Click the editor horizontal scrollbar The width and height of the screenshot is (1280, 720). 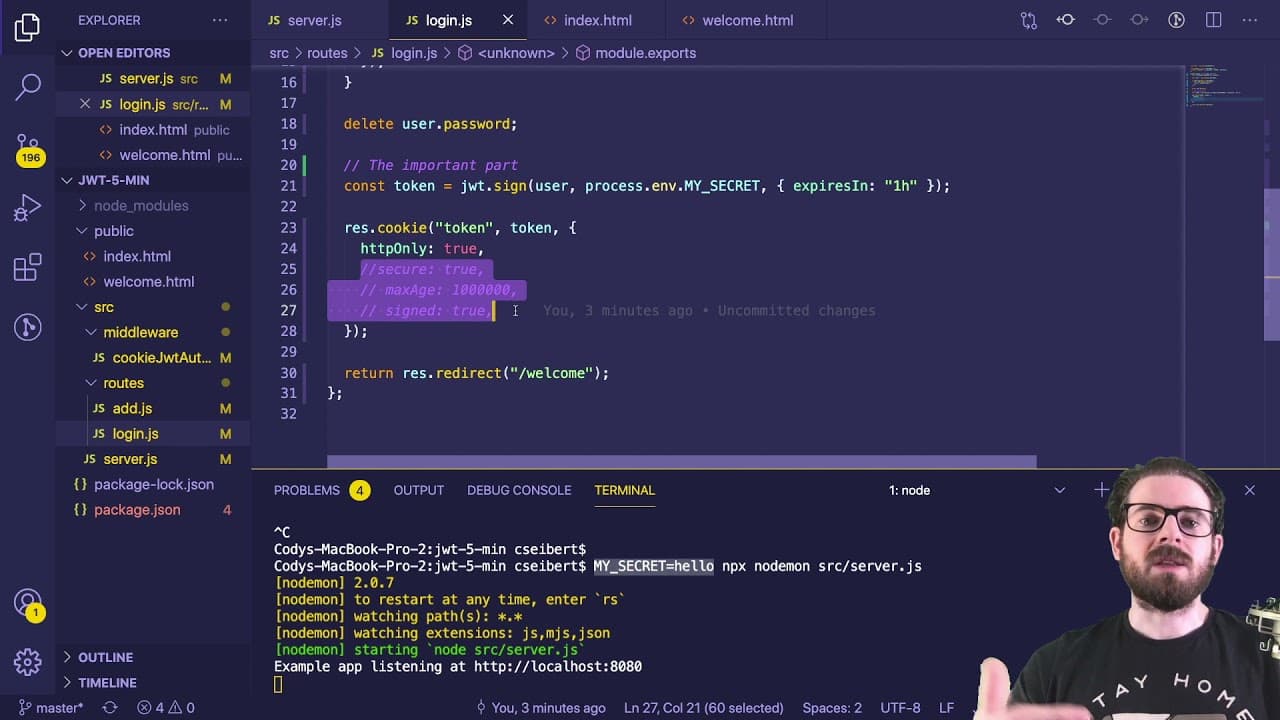(681, 462)
